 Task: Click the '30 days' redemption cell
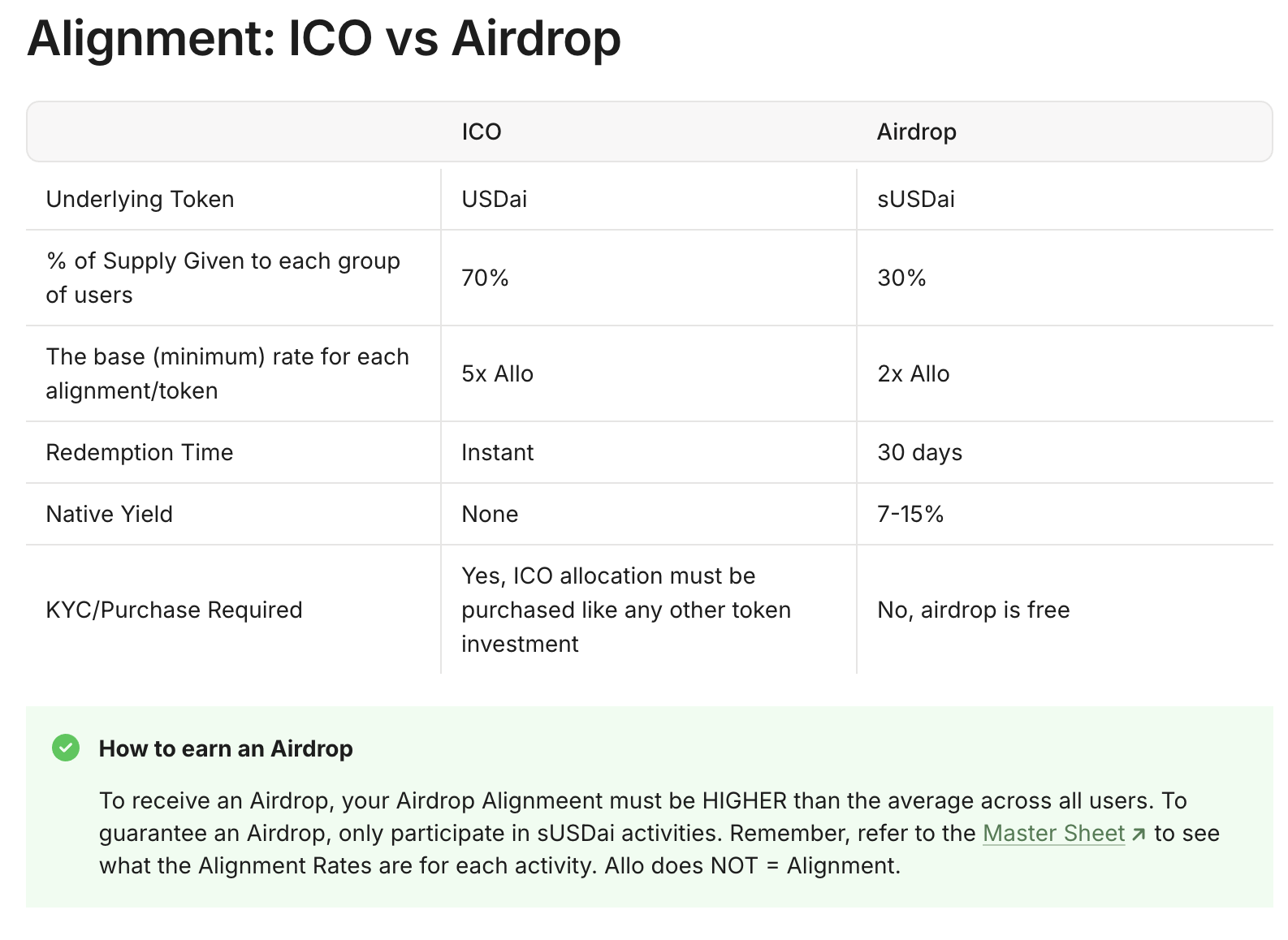919,452
